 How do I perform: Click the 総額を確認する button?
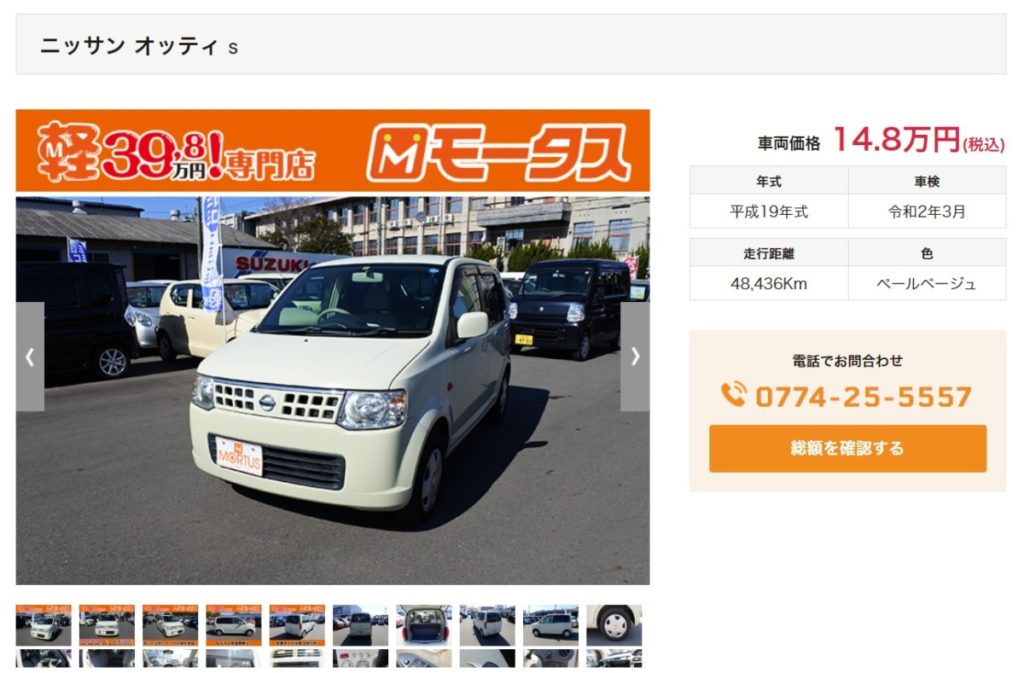(x=848, y=448)
